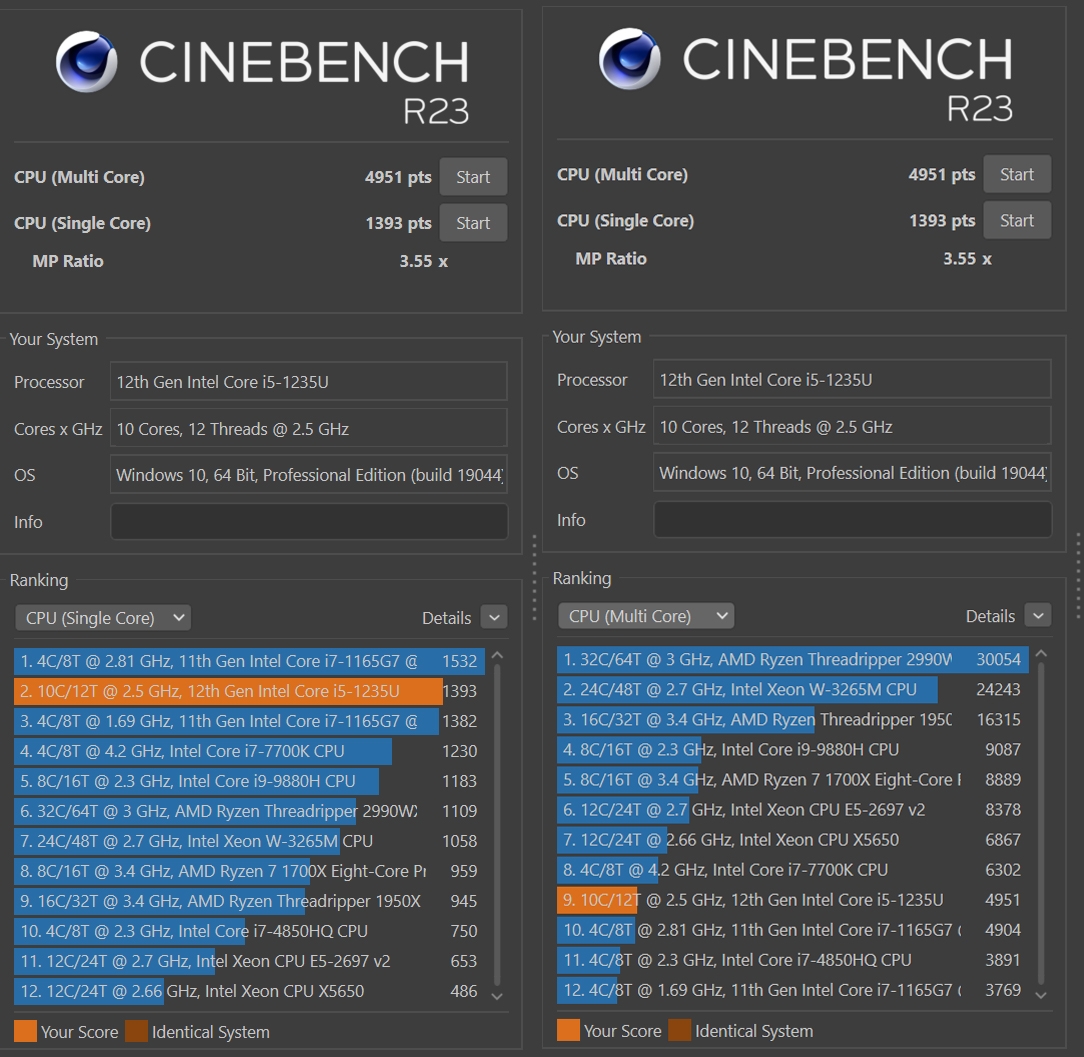Click orange Your Score swatch in right legend
The height and width of the screenshot is (1057, 1084).
pyautogui.click(x=568, y=1030)
